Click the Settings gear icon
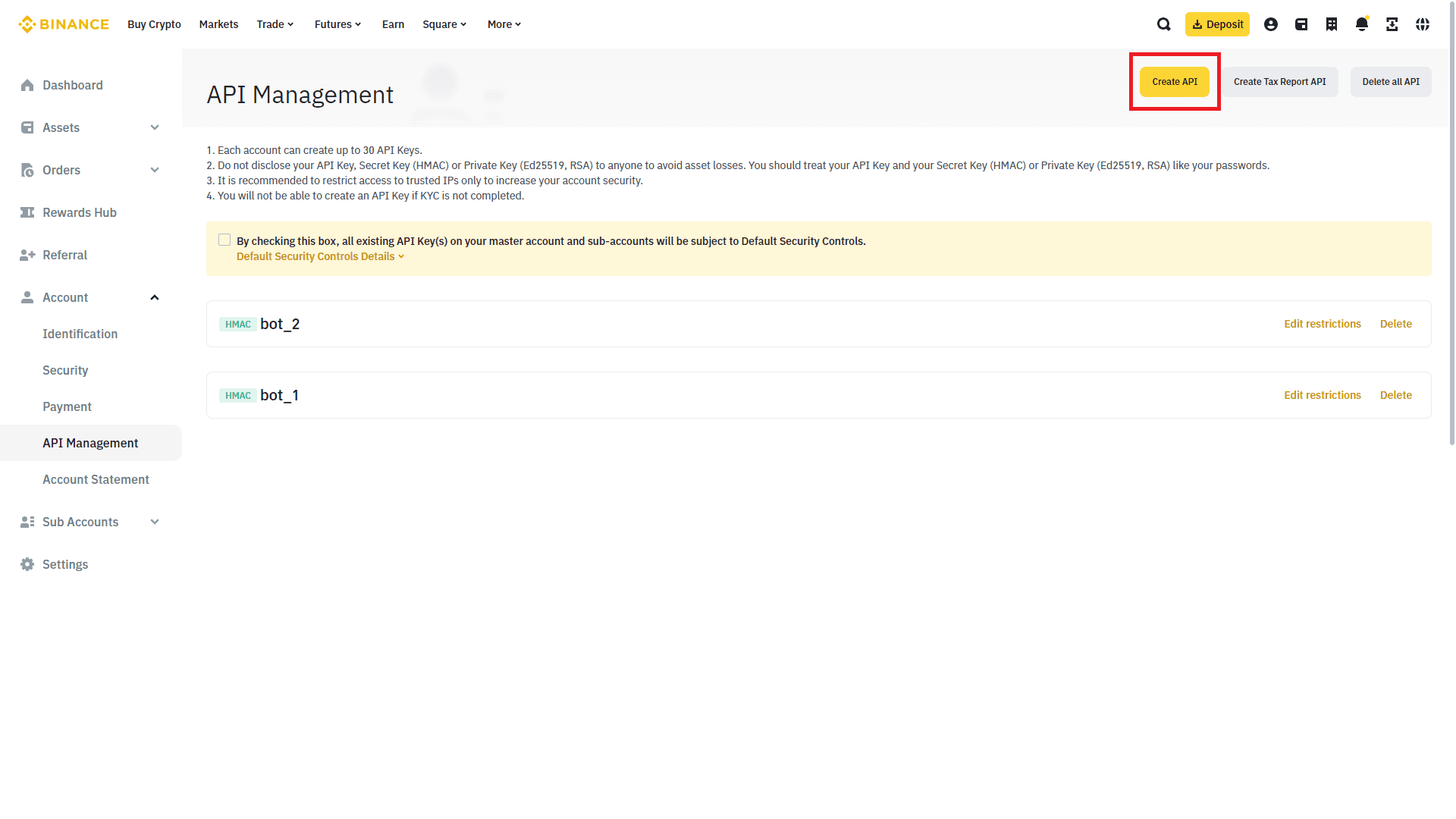Screen dimensions: 1456x819 (27, 564)
